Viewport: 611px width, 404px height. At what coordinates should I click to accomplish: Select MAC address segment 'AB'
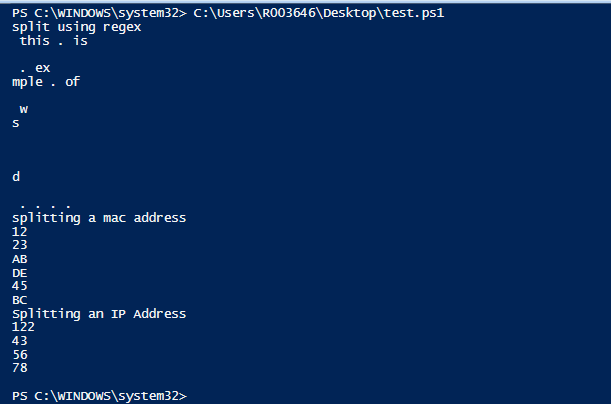(20, 259)
